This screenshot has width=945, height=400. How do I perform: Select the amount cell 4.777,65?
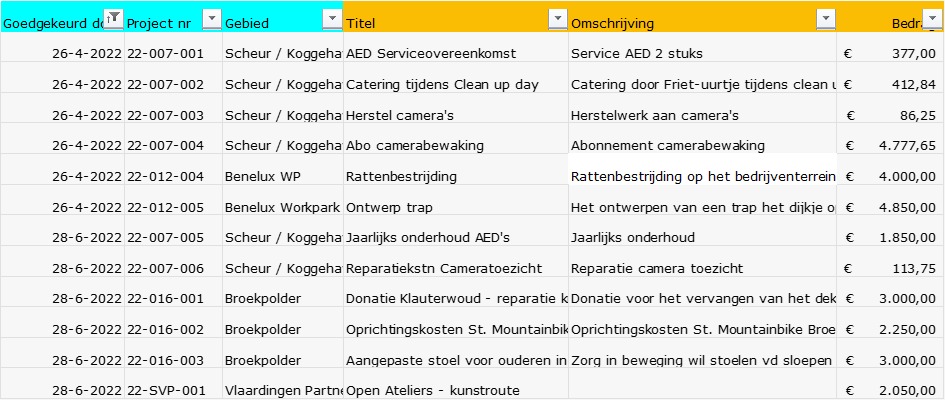point(891,145)
